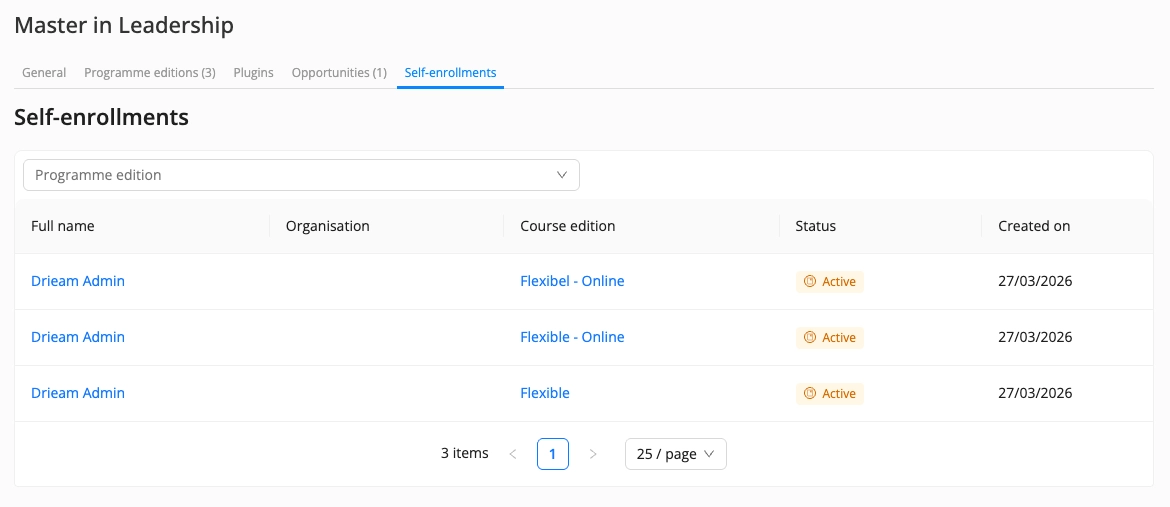Open the Opportunities (1) tab
The height and width of the screenshot is (507, 1170).
pos(339,73)
